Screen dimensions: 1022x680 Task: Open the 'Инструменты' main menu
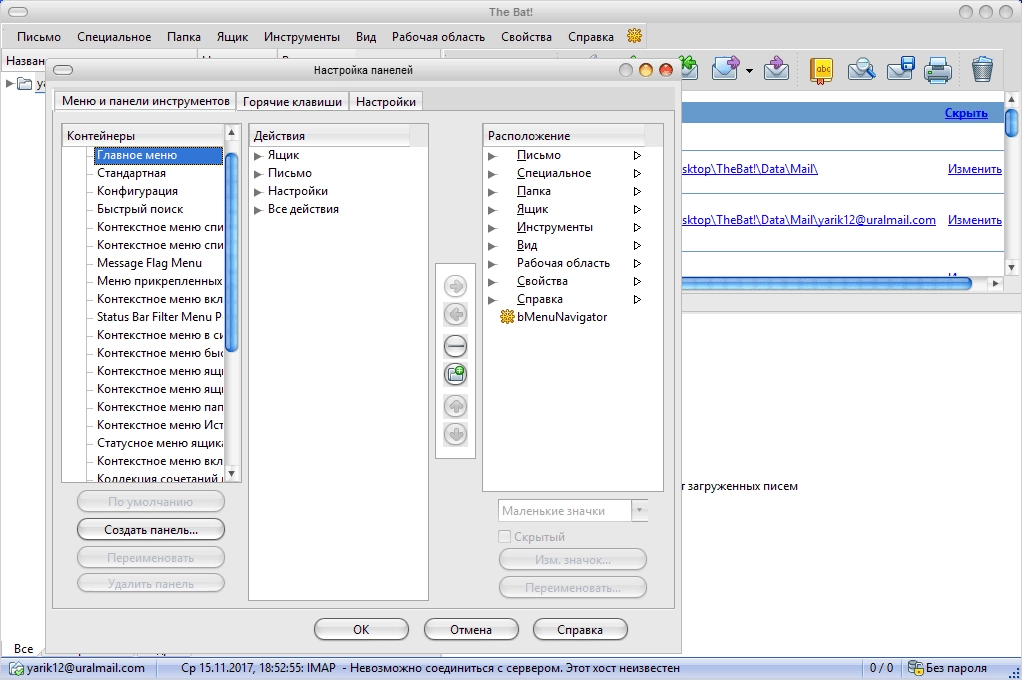pos(302,37)
